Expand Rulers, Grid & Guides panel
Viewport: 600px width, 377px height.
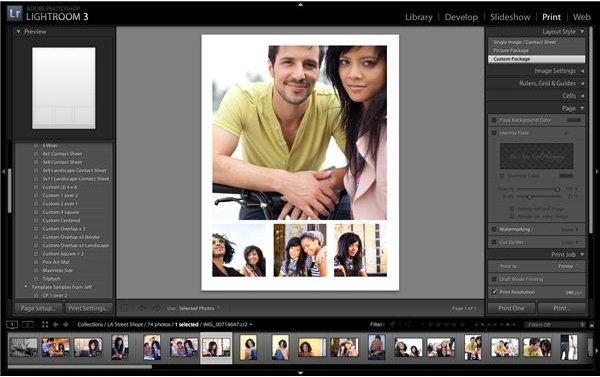582,83
